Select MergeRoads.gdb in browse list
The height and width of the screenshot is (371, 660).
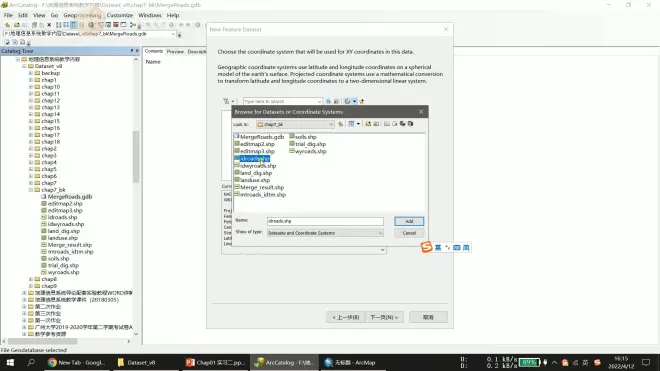point(259,137)
